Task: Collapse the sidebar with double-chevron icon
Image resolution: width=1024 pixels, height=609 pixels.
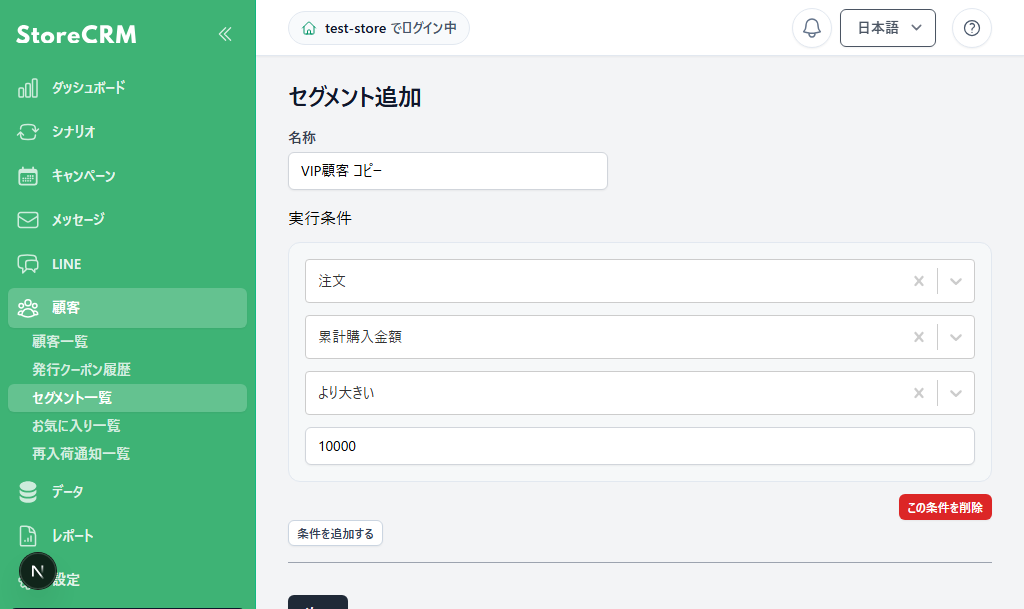Action: (x=225, y=34)
